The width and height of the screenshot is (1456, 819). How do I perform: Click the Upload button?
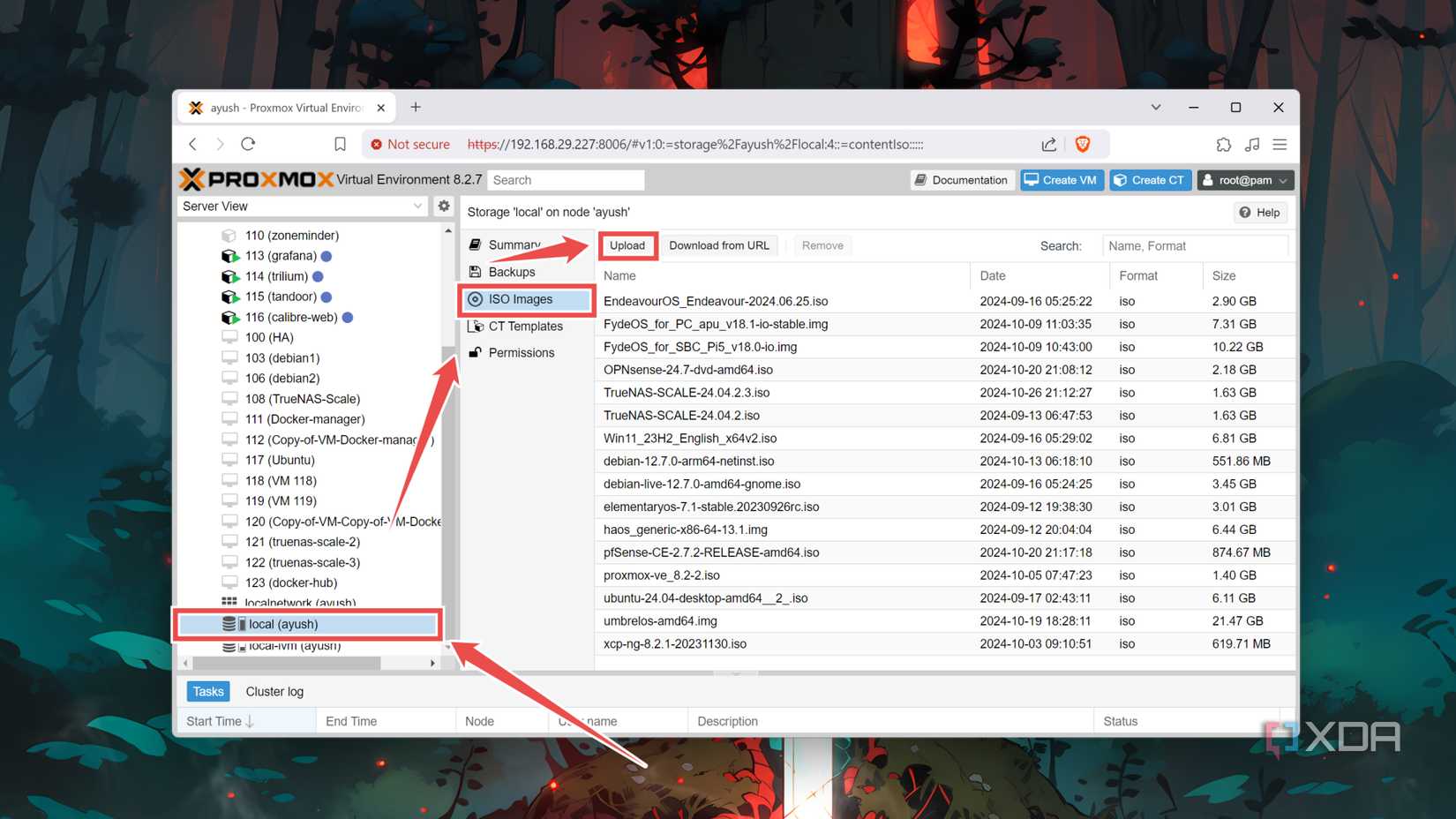tap(627, 245)
